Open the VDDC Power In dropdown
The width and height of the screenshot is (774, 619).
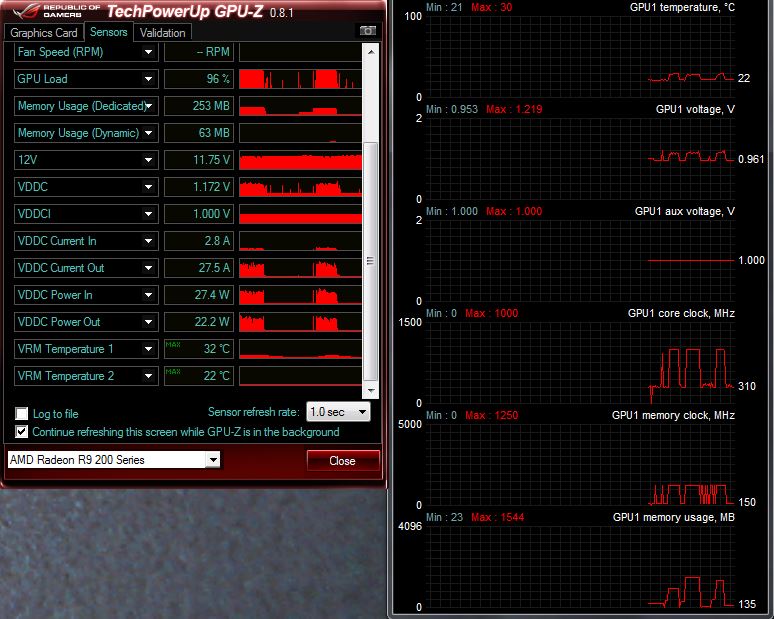point(148,295)
